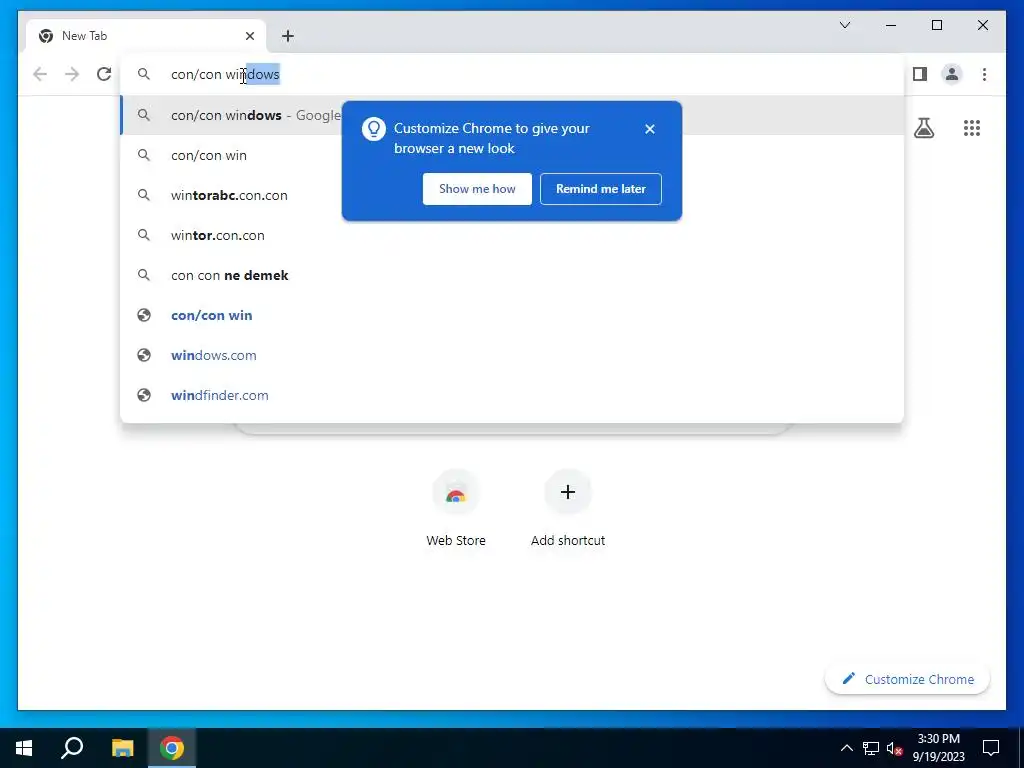Click the network tray icon
Image resolution: width=1024 pixels, height=768 pixels.
pos(871,748)
